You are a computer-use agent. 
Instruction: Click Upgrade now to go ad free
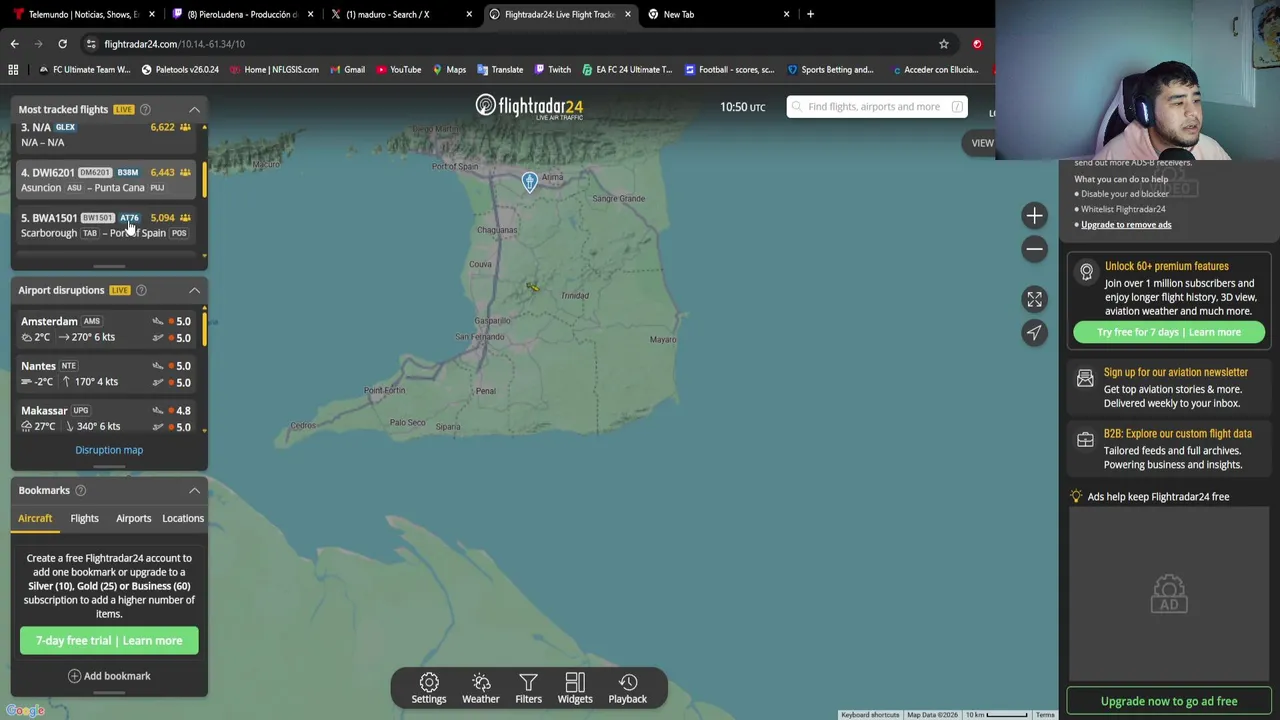(1168, 701)
